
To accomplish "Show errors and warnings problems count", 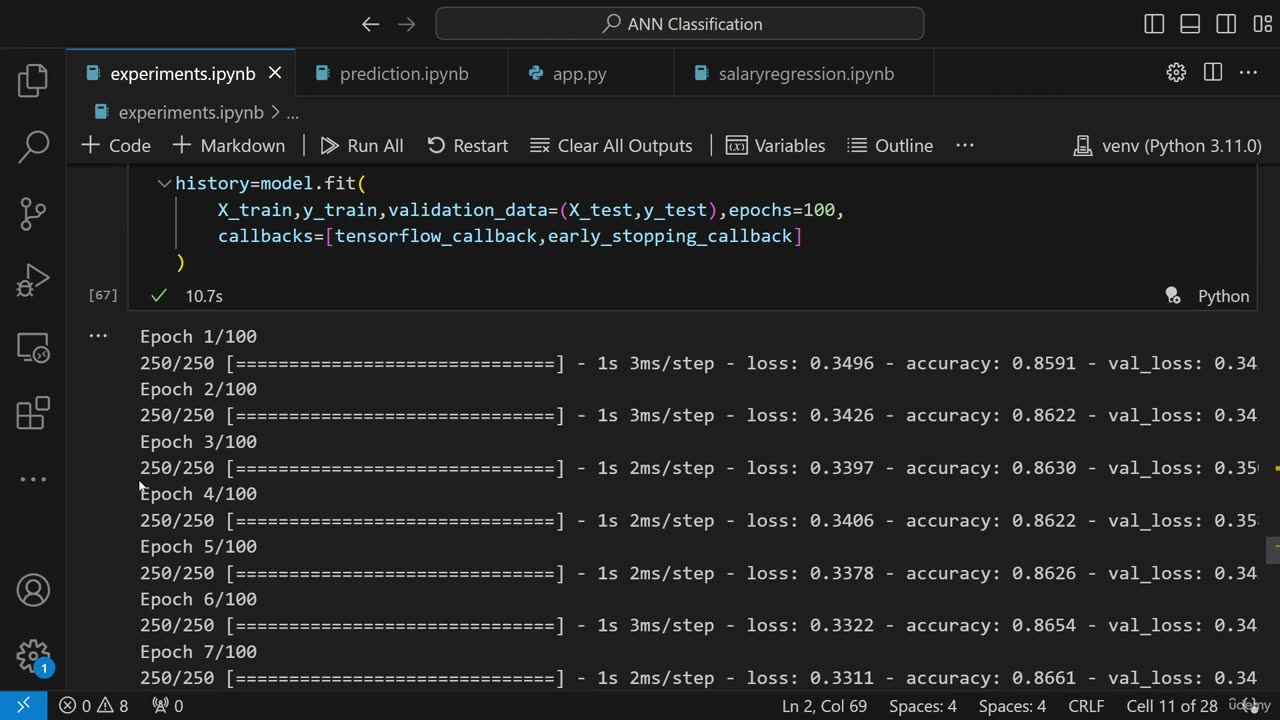I will (x=94, y=705).
